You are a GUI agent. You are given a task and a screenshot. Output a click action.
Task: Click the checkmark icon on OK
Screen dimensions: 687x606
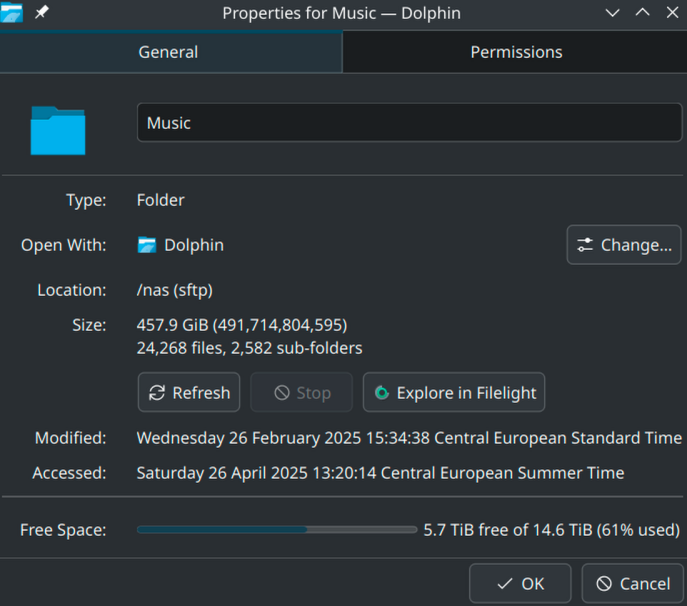(505, 584)
